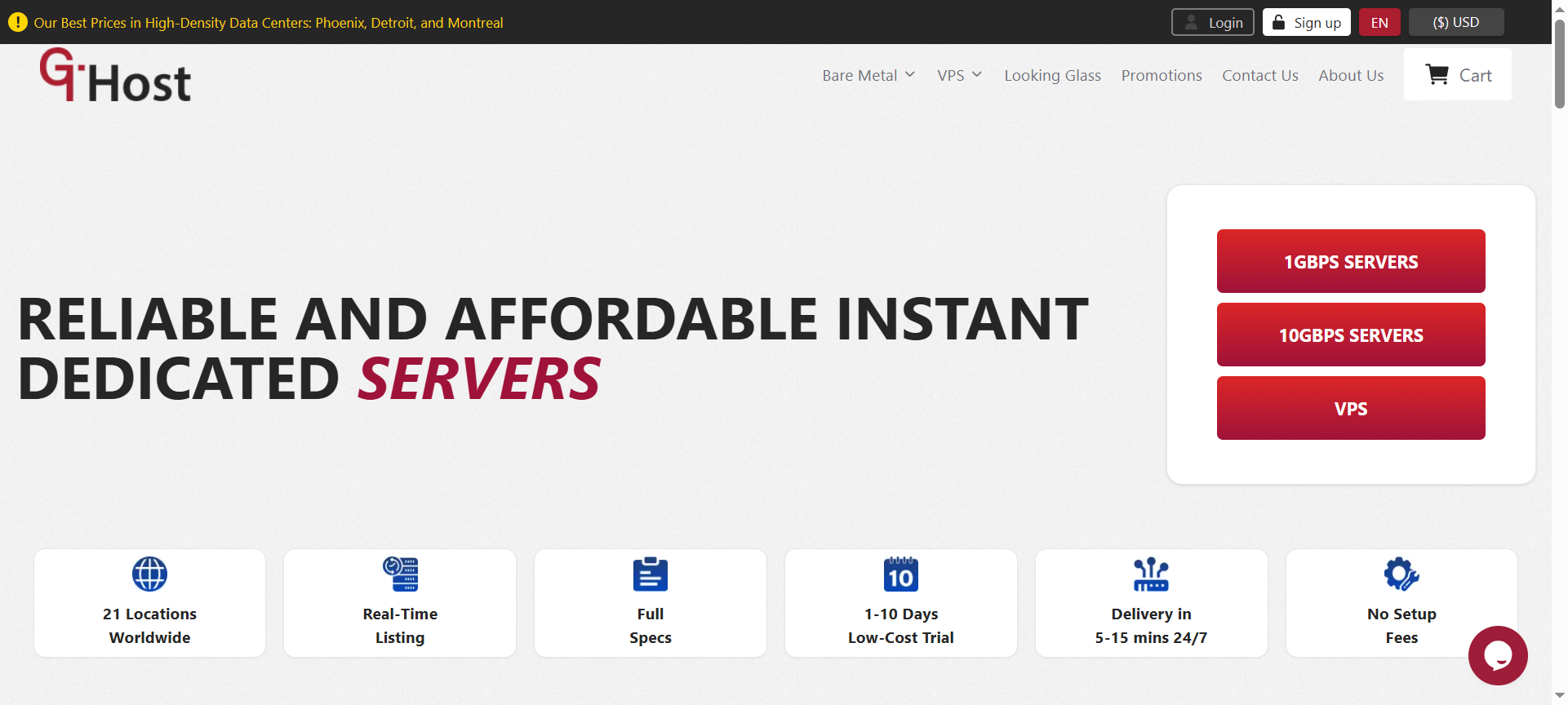This screenshot has height=705, width=1568.
Task: Click the yellow alert icon in banner
Action: click(x=17, y=23)
